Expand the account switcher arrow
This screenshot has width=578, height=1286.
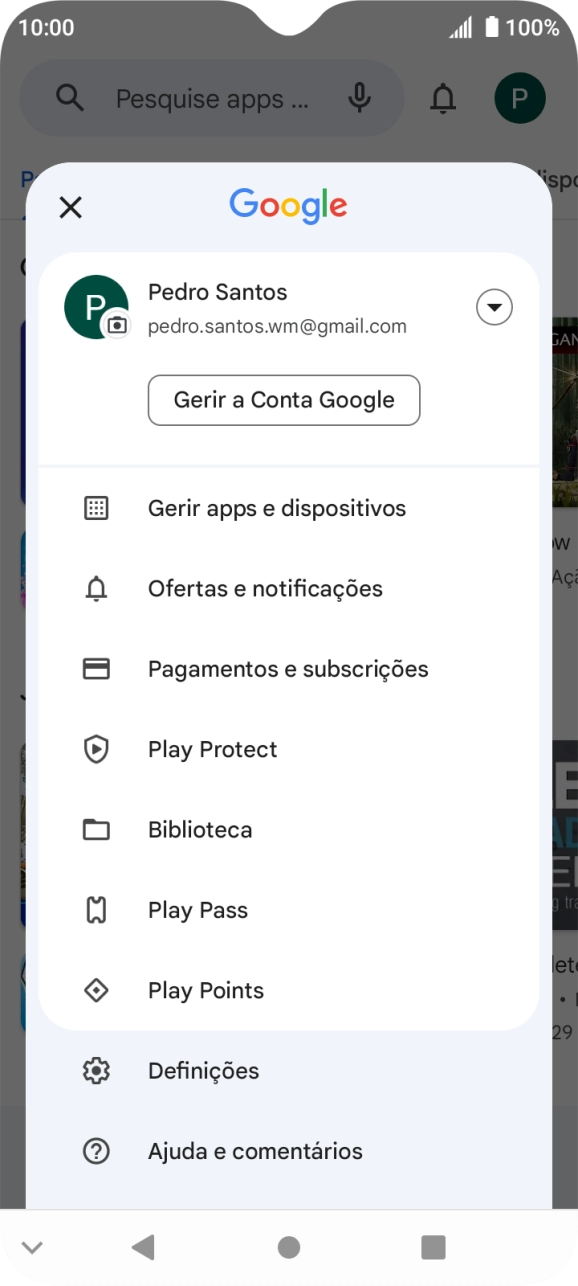coord(494,307)
